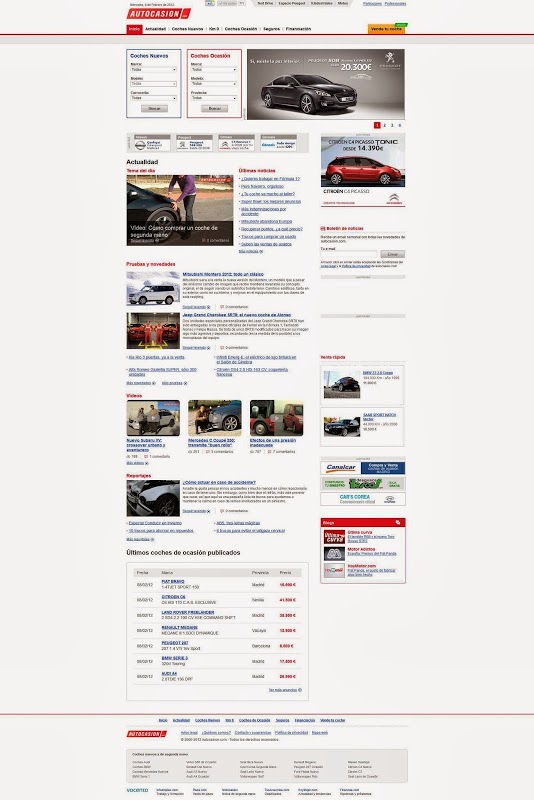Viewport: 534px width, 800px height.
Task: Click the Autocasion logo in the header
Action: pyautogui.click(x=159, y=14)
